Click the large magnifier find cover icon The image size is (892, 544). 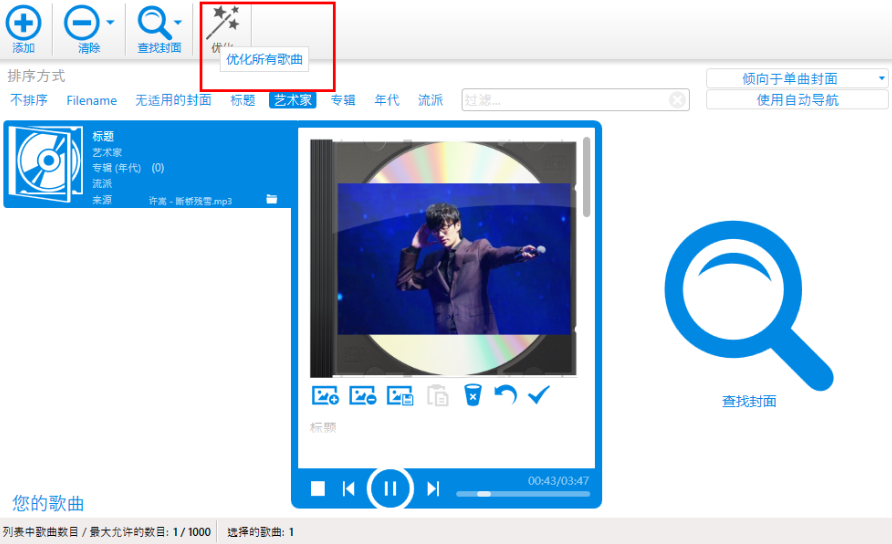pos(749,306)
